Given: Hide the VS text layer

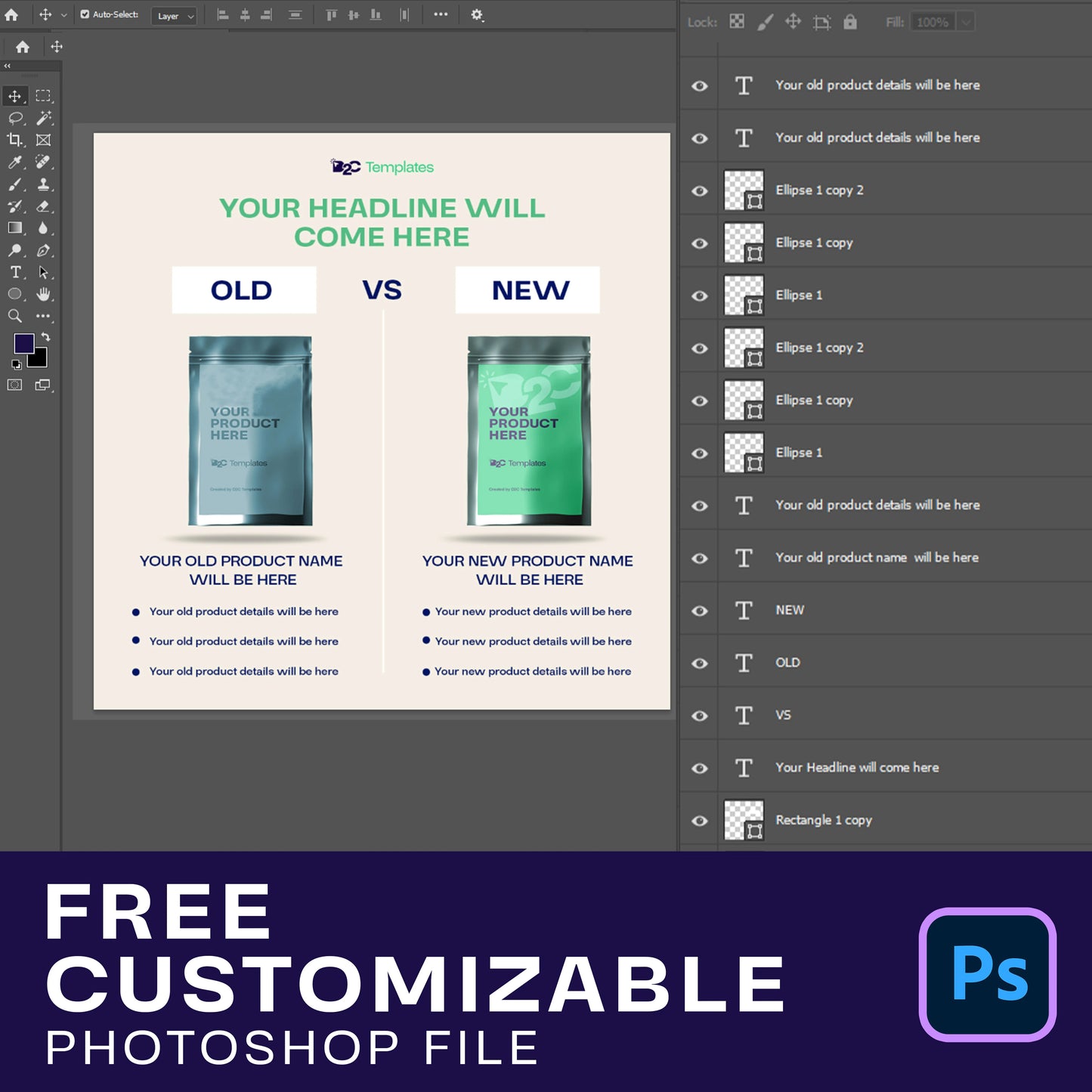Looking at the screenshot, I should tap(700, 716).
